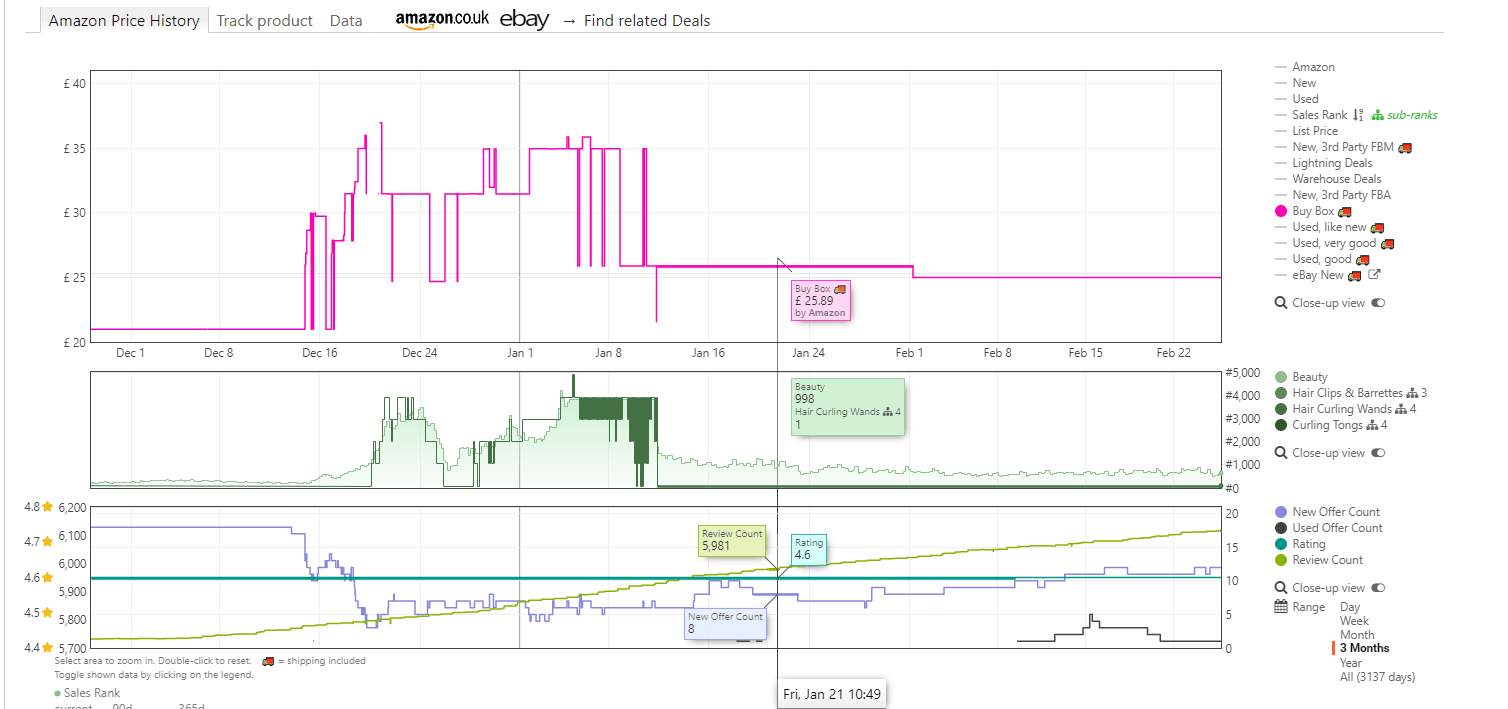Click the external link icon after eBay New
The image size is (1508, 709).
1374,274
